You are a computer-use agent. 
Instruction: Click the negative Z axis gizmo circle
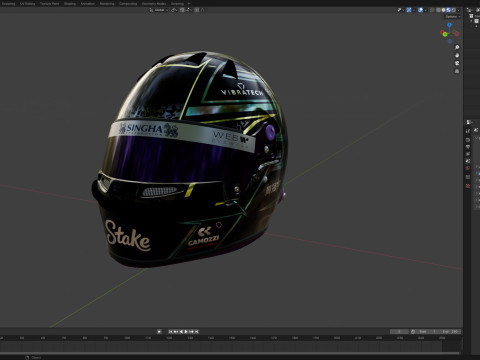(450, 41)
